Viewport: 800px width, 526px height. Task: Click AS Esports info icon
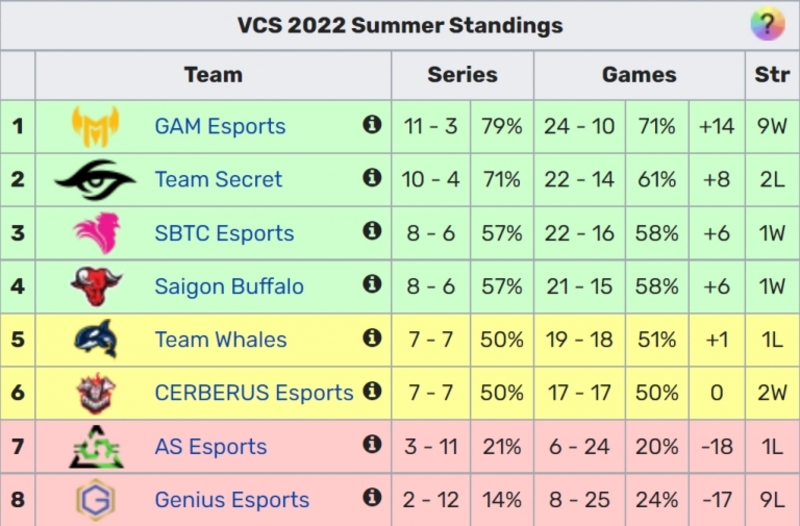(x=372, y=444)
